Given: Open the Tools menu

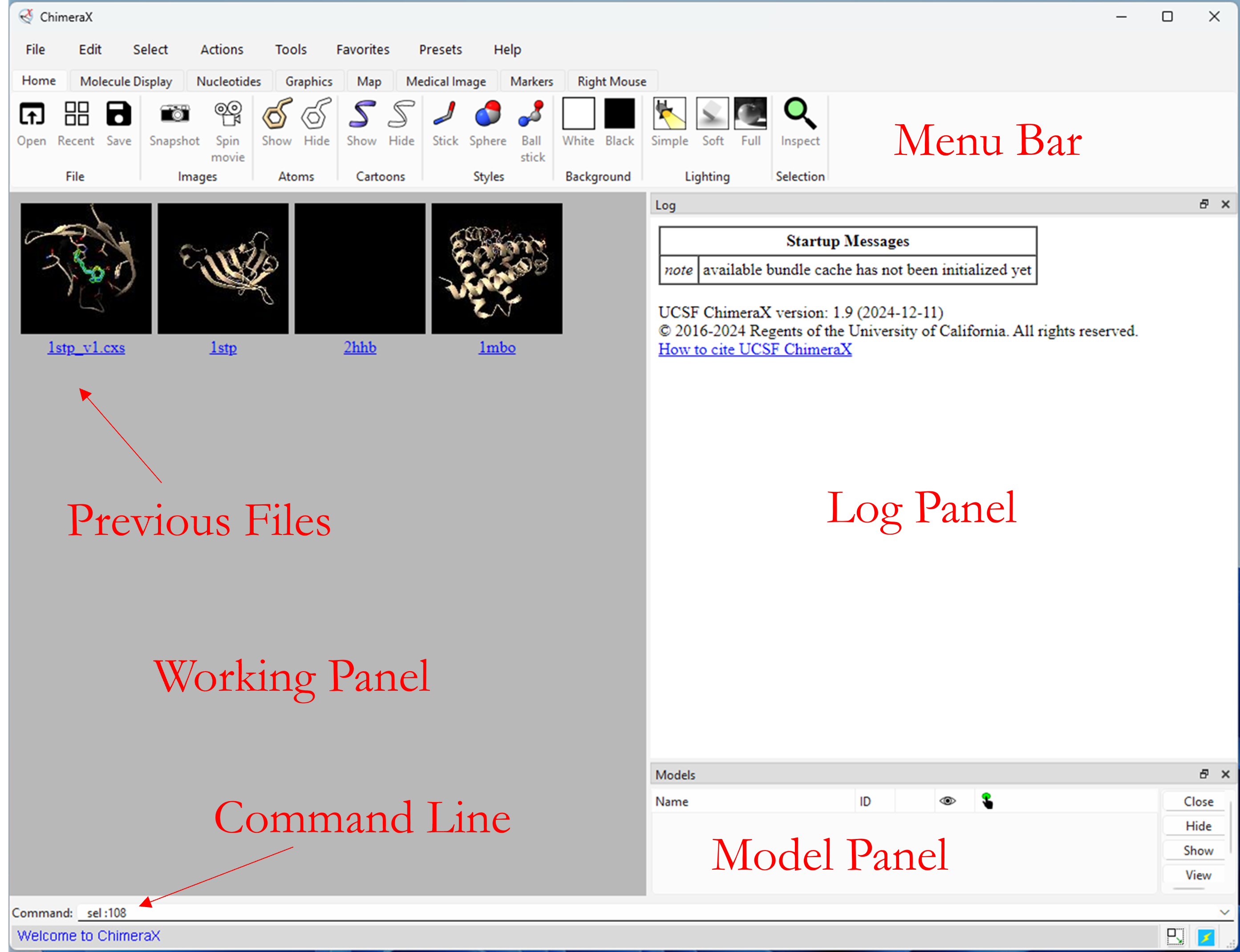Looking at the screenshot, I should [291, 50].
